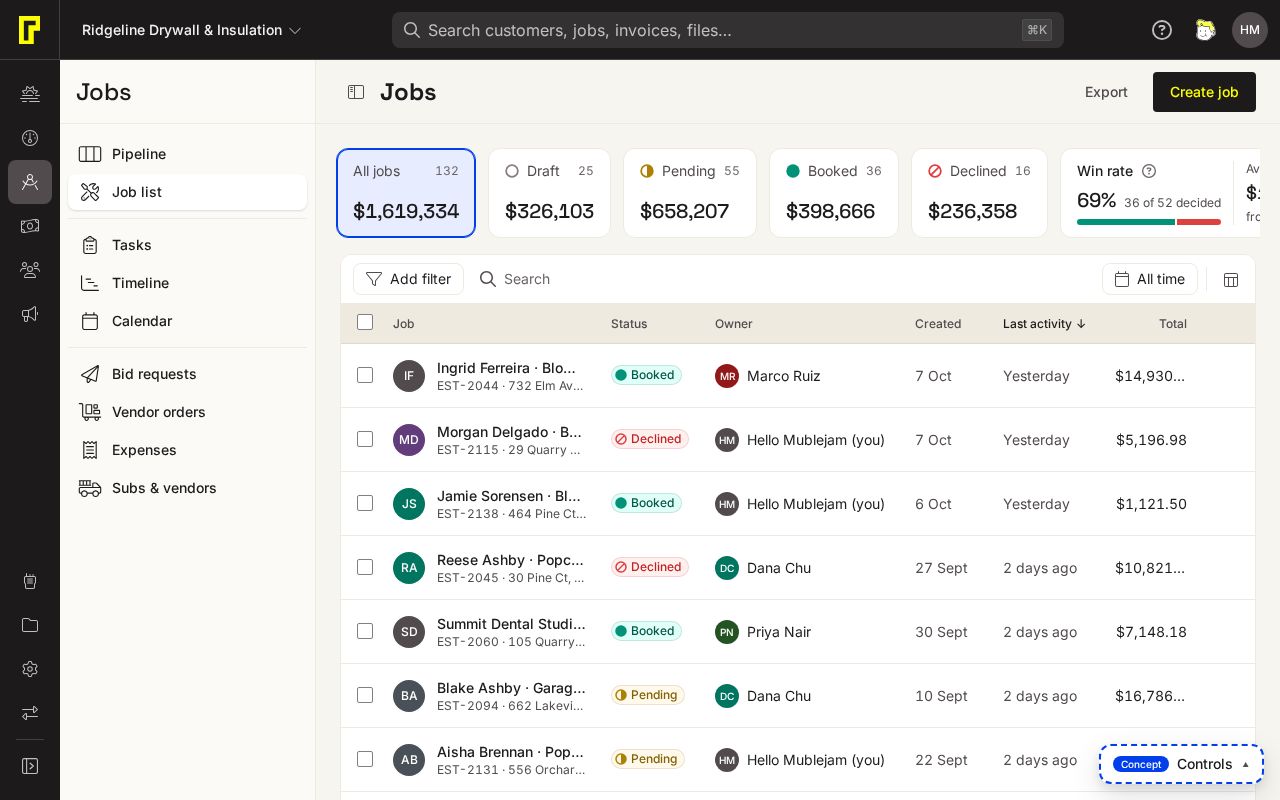This screenshot has height=800, width=1280.
Task: Open the HM user avatar menu
Action: pyautogui.click(x=1250, y=30)
